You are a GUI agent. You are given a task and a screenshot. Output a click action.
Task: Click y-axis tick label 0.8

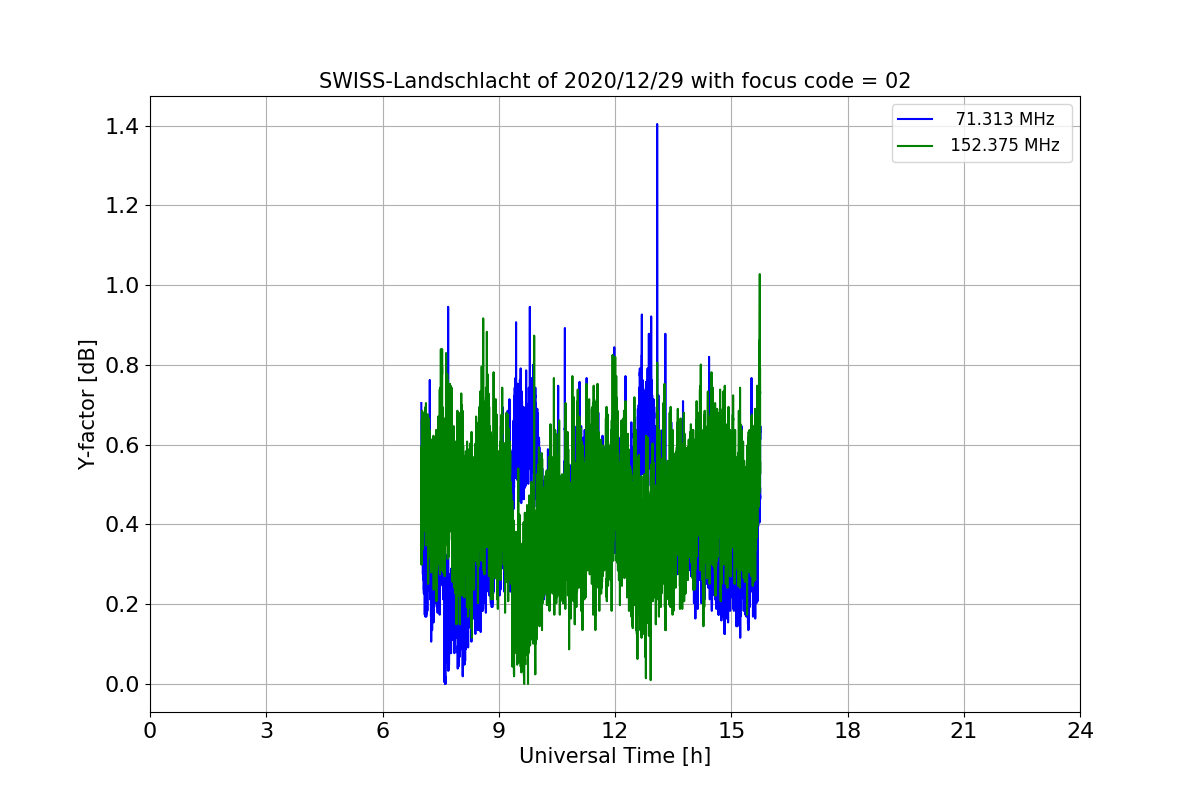click(x=123, y=365)
